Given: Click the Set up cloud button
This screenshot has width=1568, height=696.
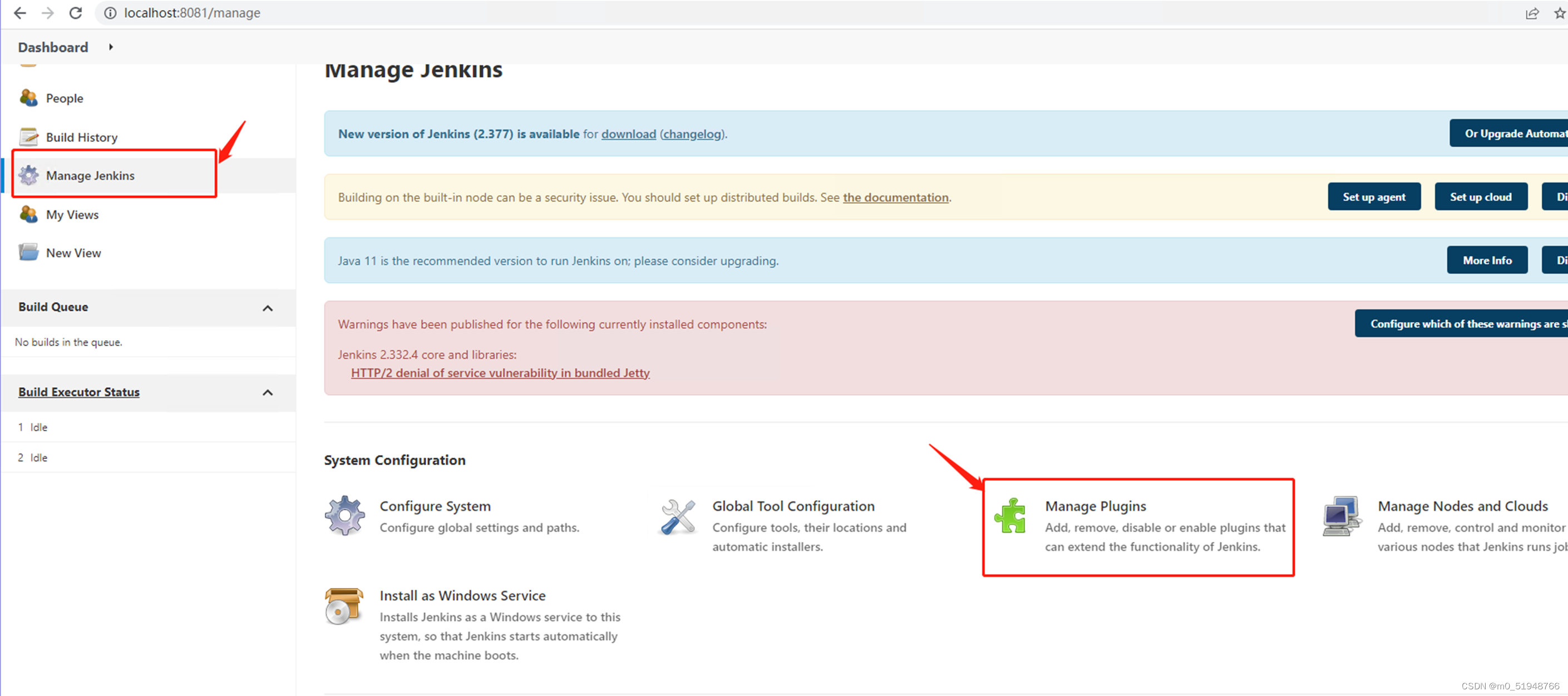Looking at the screenshot, I should coord(1480,196).
